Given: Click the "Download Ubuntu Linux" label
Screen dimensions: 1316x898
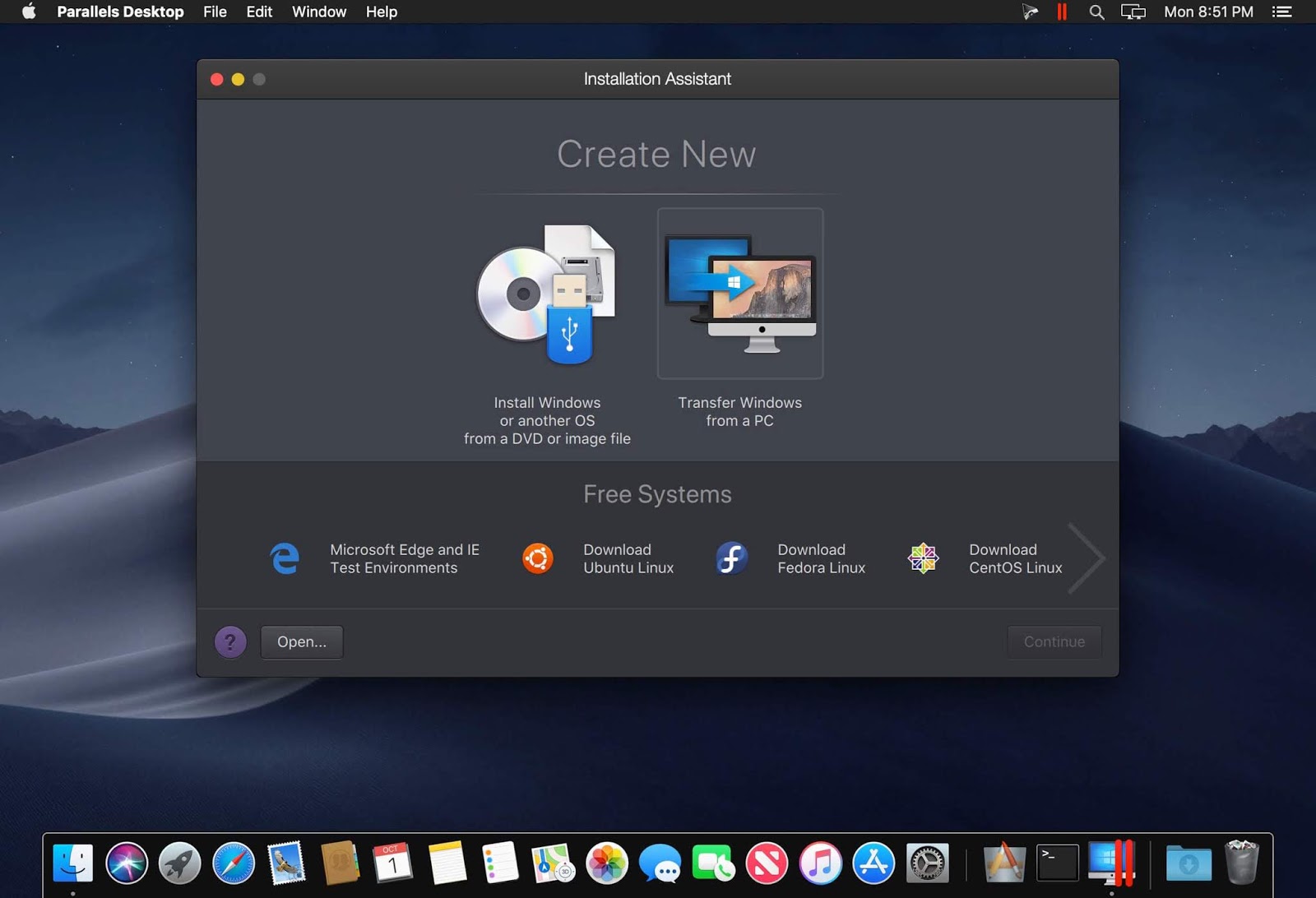Looking at the screenshot, I should (x=628, y=558).
